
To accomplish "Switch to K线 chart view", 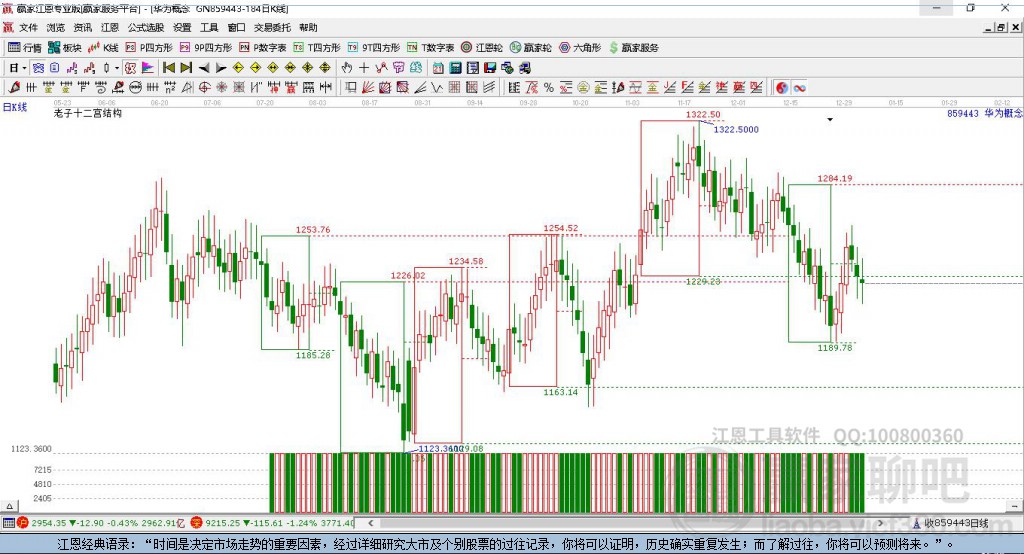I will tap(103, 48).
